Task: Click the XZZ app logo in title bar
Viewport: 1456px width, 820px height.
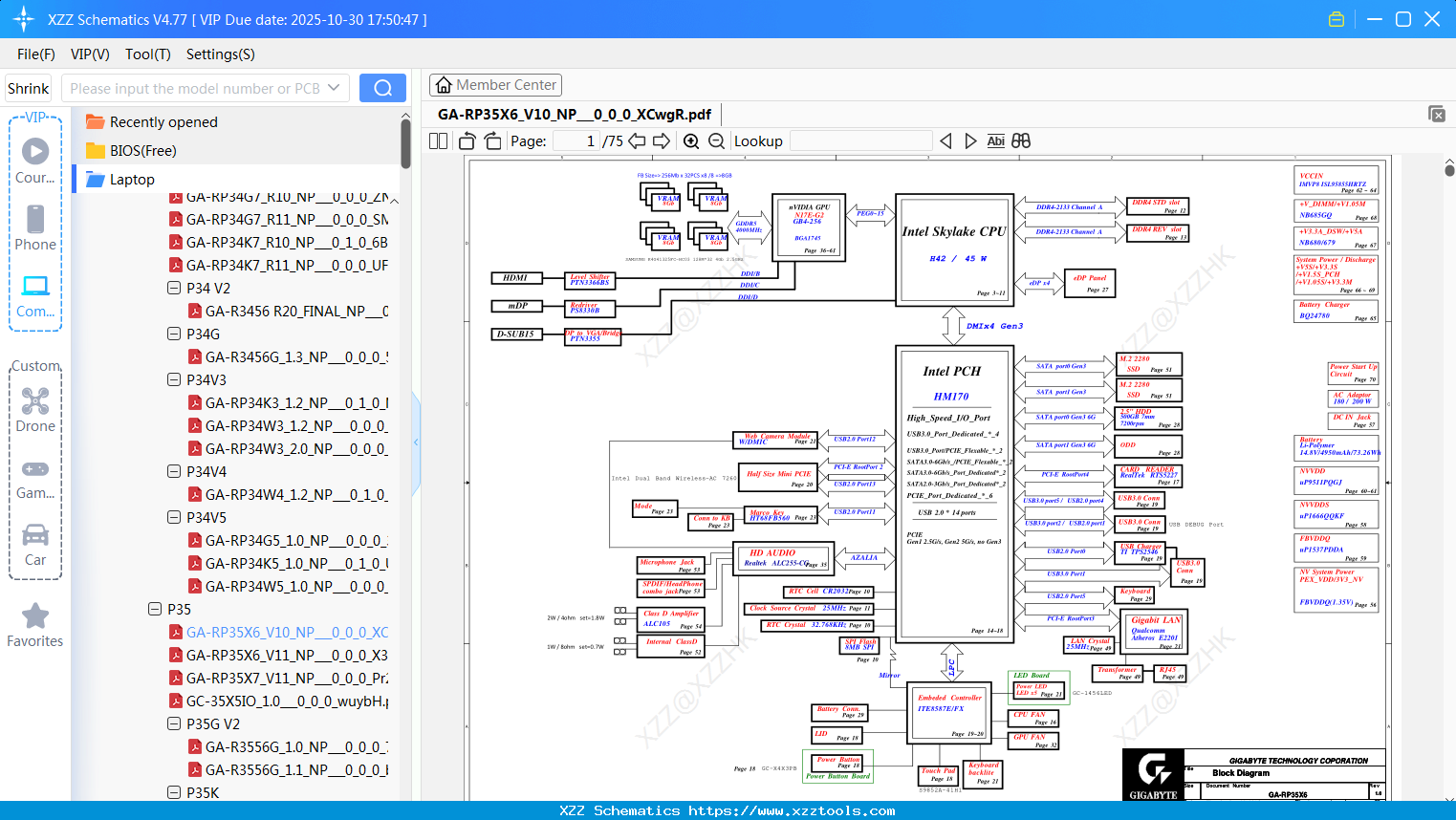Action: point(24,19)
